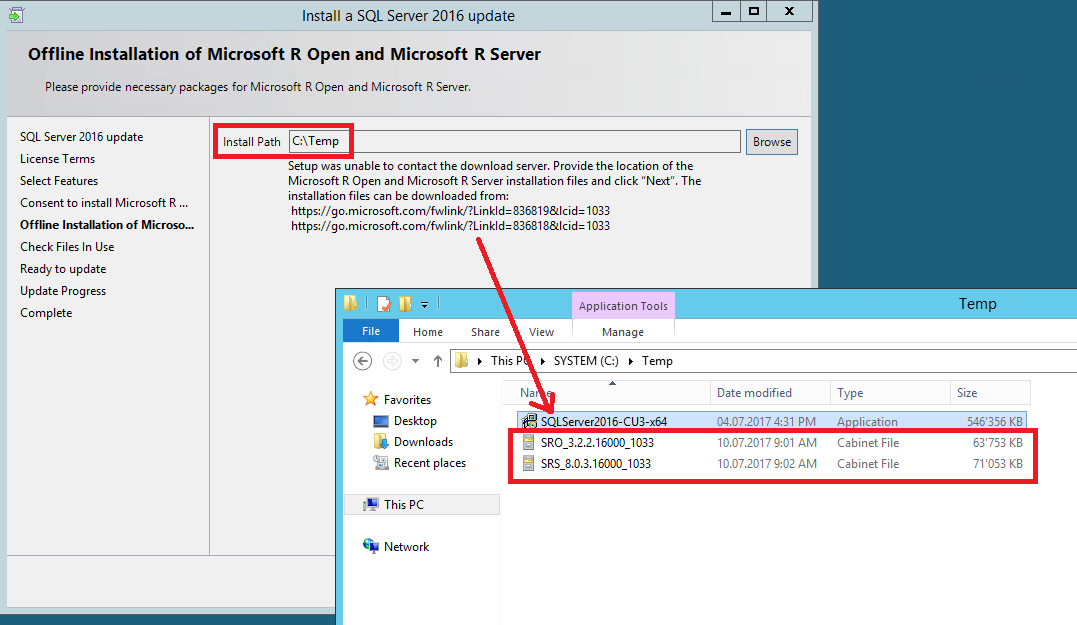
Task: Click the Browse button for install path
Action: tap(771, 141)
